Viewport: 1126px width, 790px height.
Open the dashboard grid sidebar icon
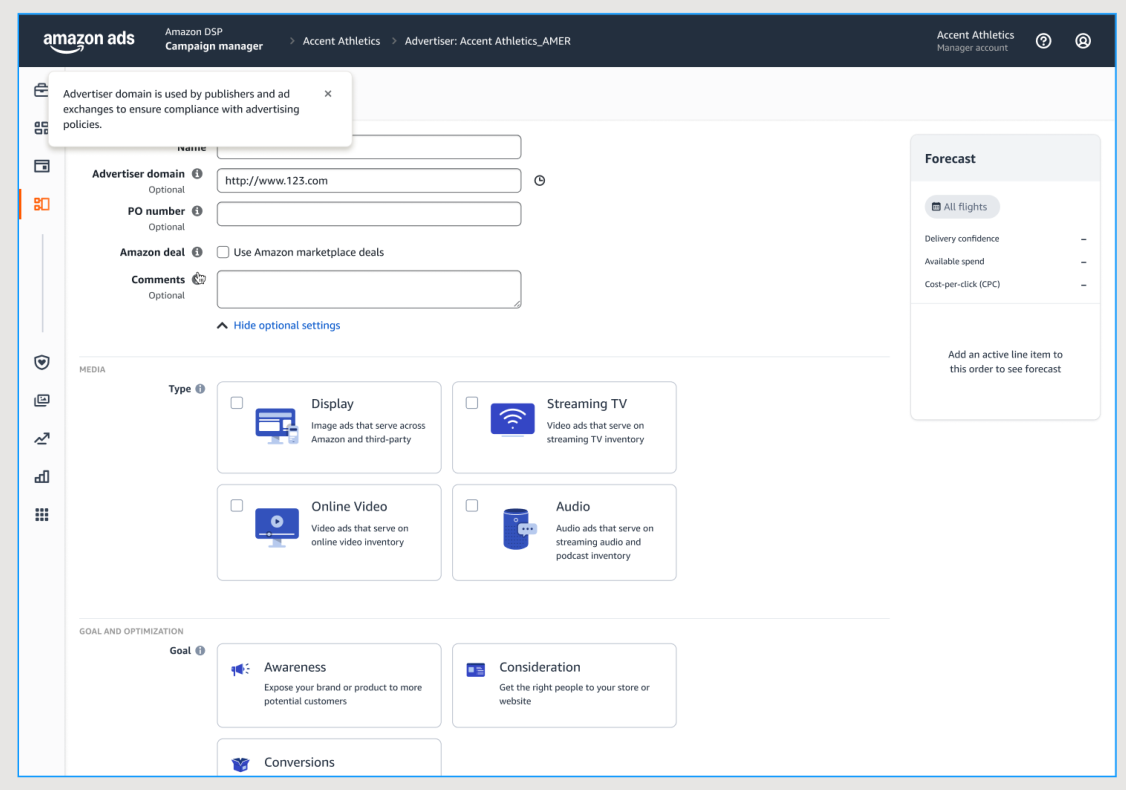42,128
